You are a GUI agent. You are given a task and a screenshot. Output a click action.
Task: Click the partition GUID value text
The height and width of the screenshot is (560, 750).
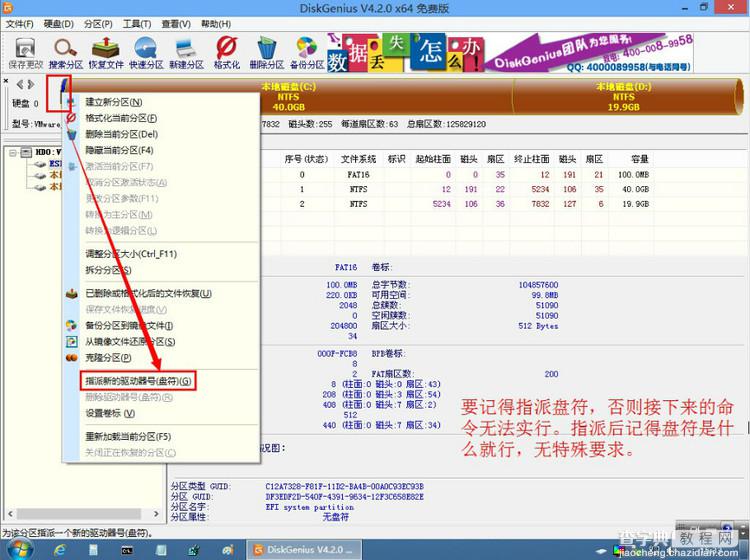(344, 497)
